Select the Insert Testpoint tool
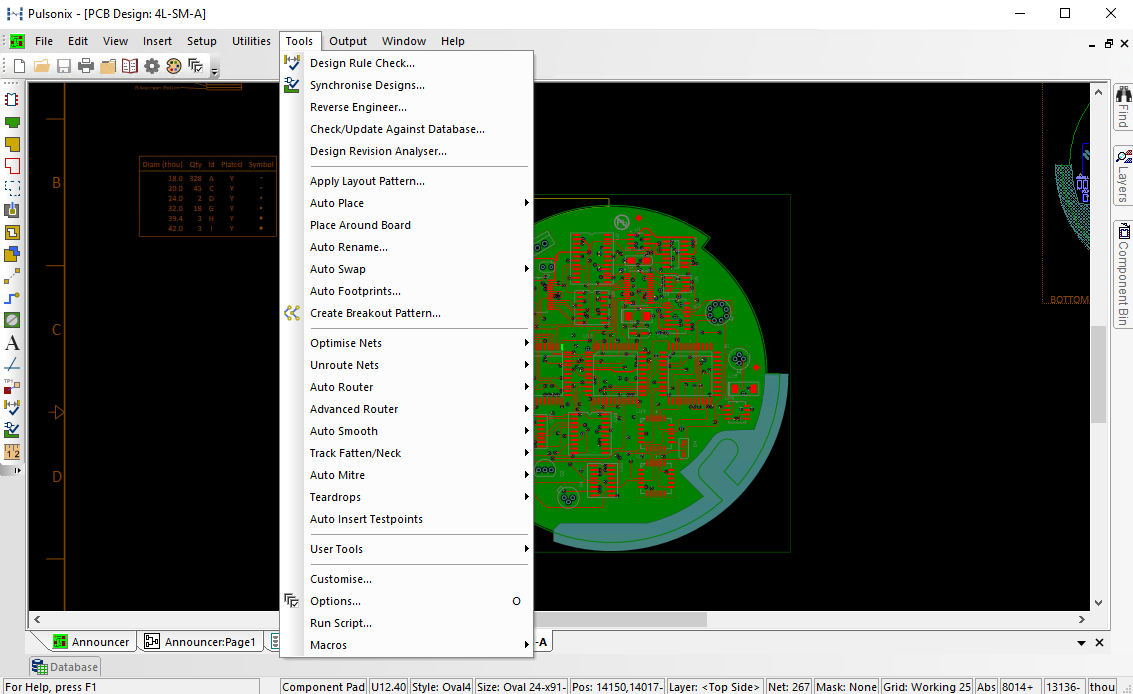This screenshot has height=694, width=1133. [12, 386]
